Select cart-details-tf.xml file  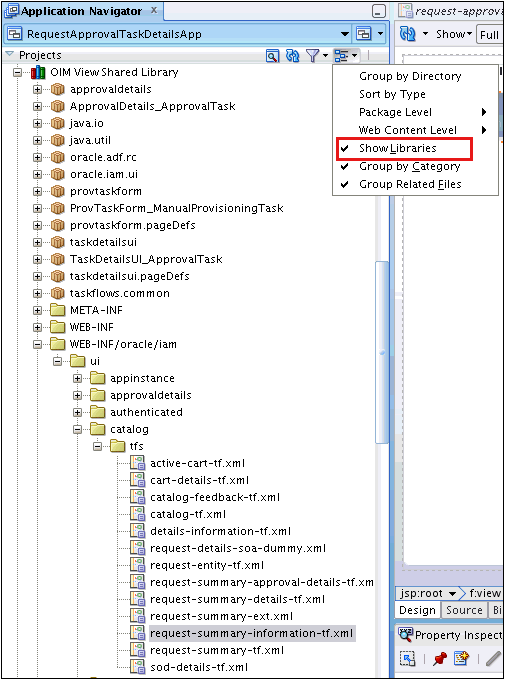pyautogui.click(x=199, y=480)
